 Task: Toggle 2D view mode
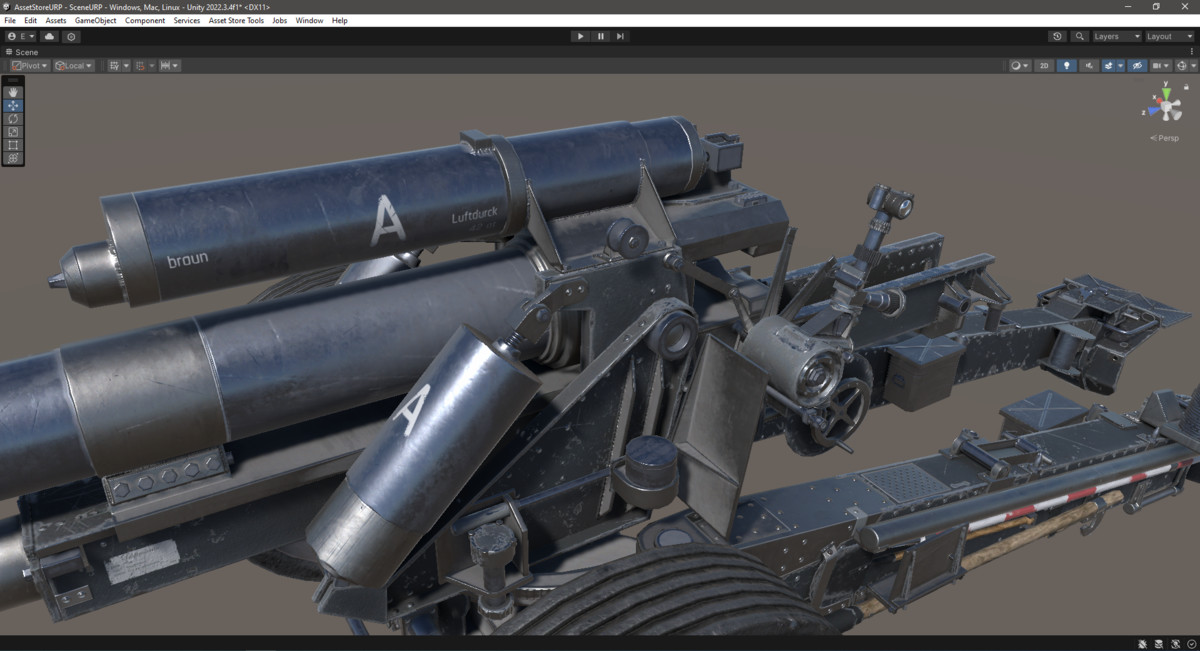click(1044, 66)
